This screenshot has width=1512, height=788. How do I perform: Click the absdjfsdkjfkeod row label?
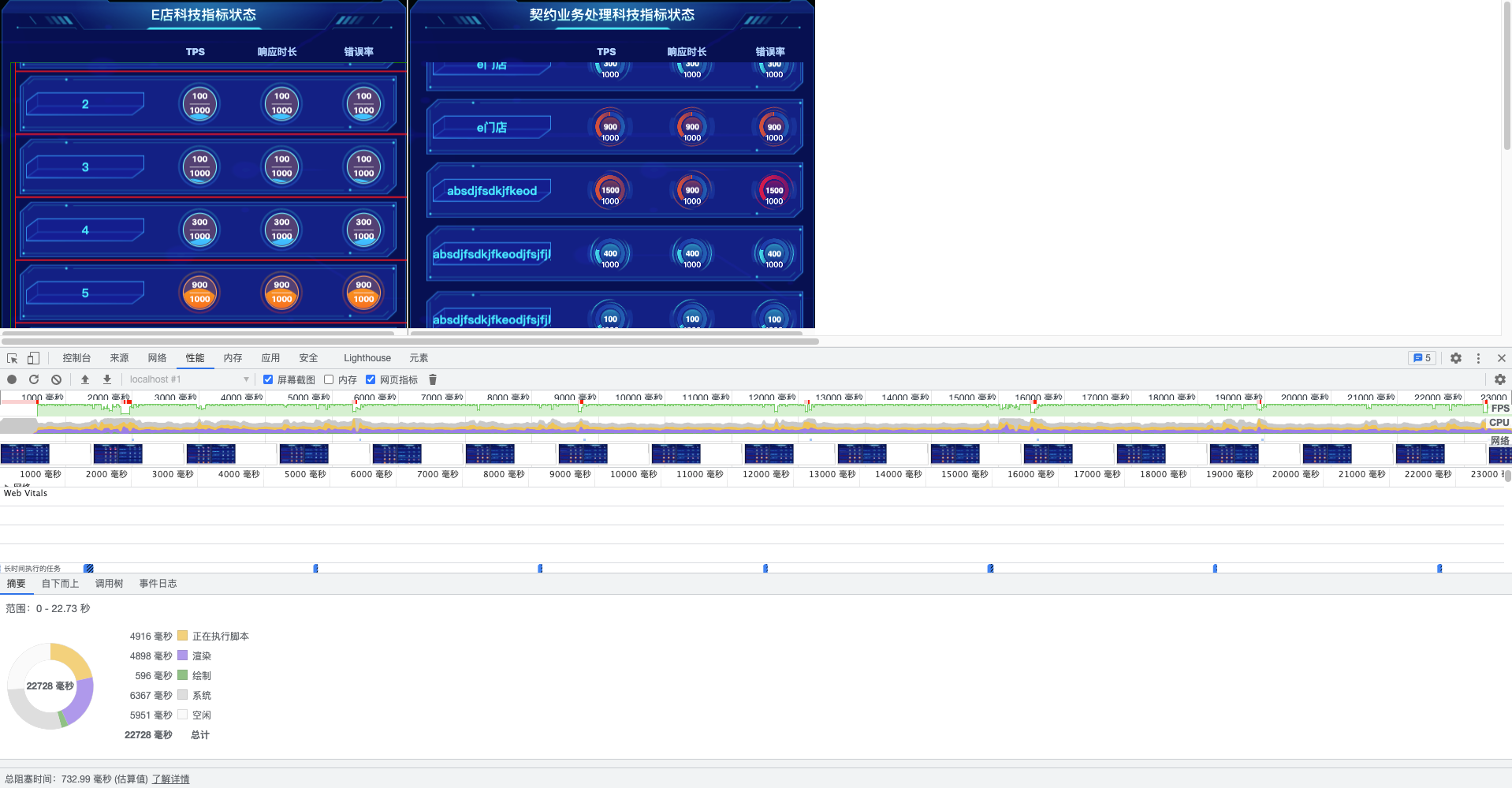coord(492,190)
